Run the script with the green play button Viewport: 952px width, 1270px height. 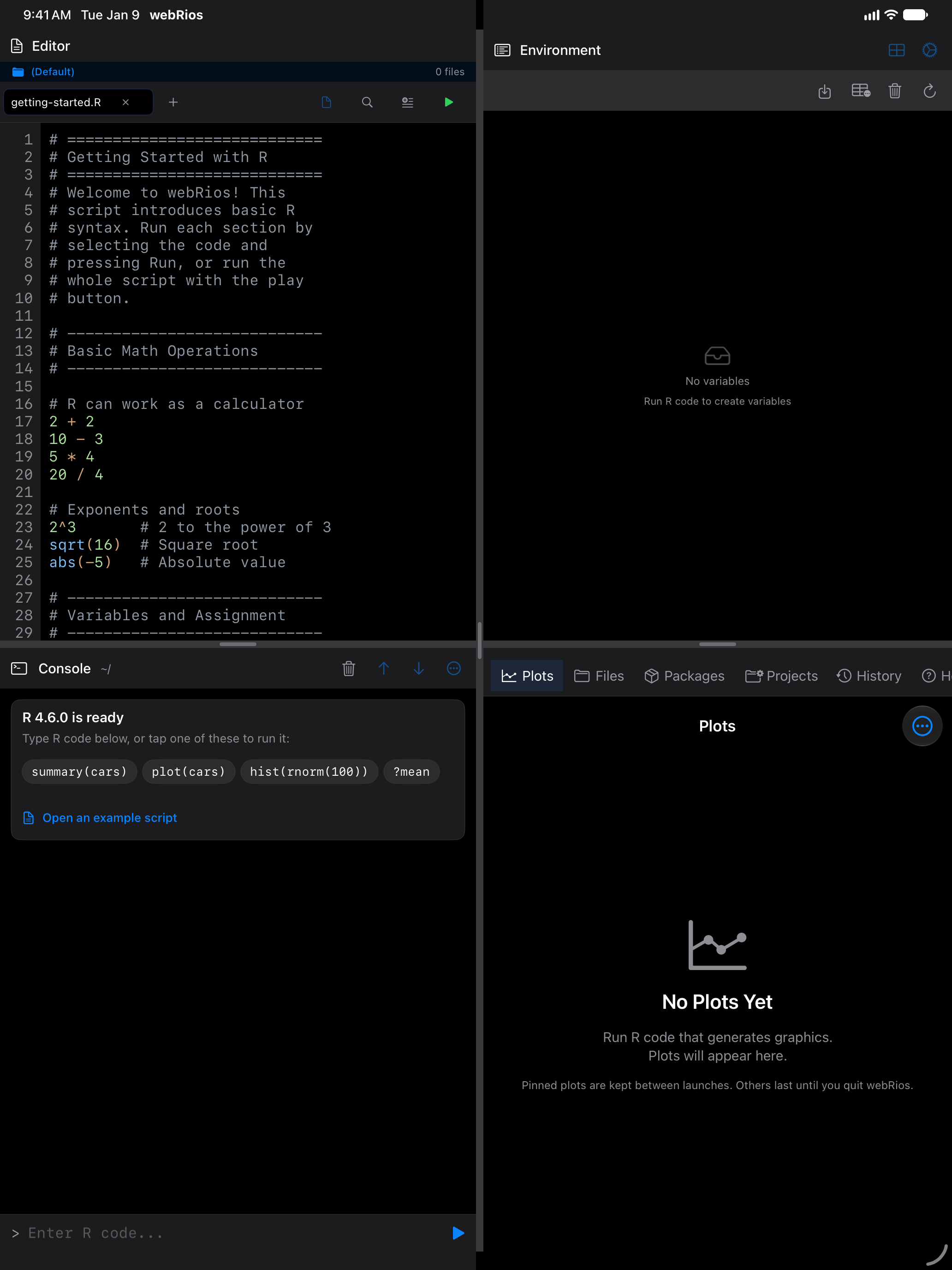coord(449,102)
